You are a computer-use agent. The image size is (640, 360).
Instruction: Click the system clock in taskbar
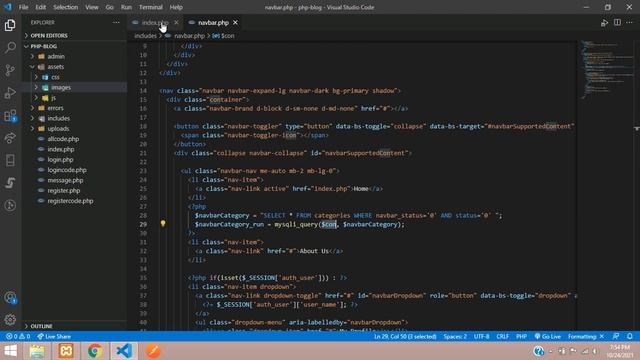click(620, 351)
